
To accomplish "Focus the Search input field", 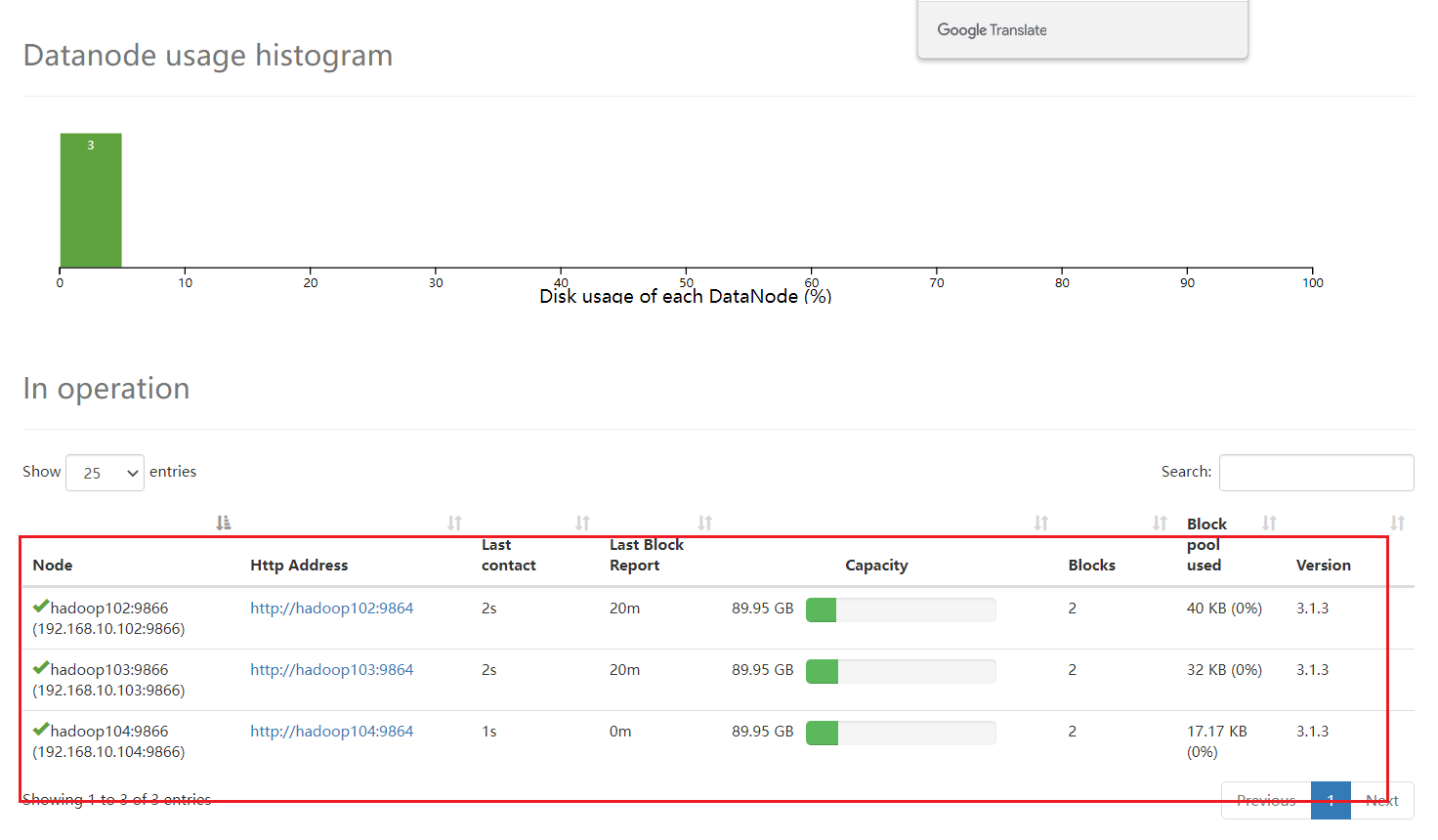I will tap(1316, 473).
